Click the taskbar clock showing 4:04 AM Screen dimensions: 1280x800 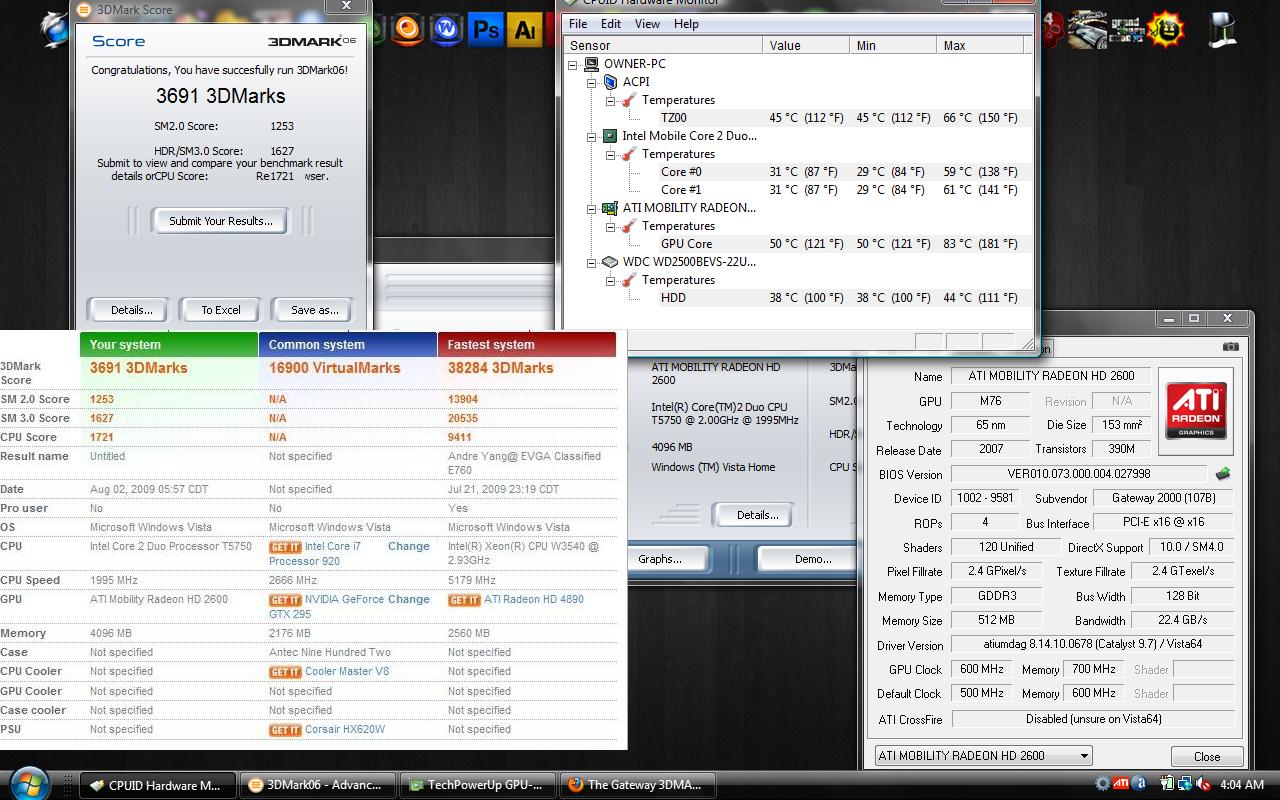tap(1242, 784)
